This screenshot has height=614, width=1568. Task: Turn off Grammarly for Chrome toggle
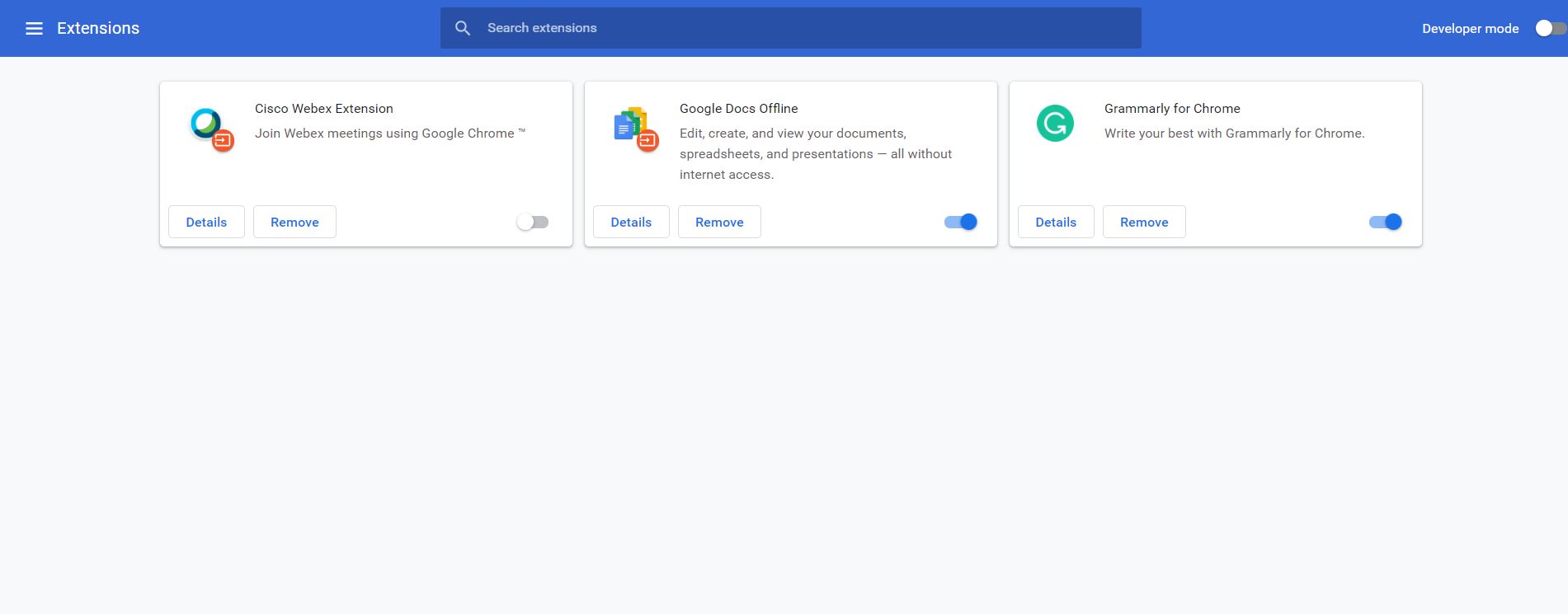point(1386,222)
